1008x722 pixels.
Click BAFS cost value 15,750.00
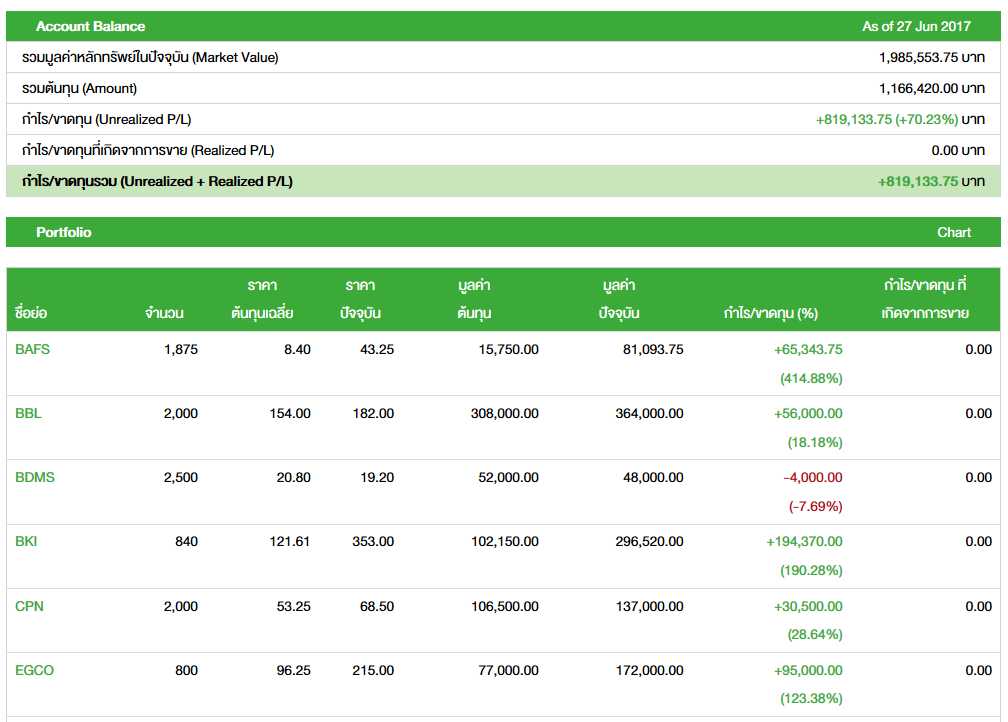[x=508, y=349]
